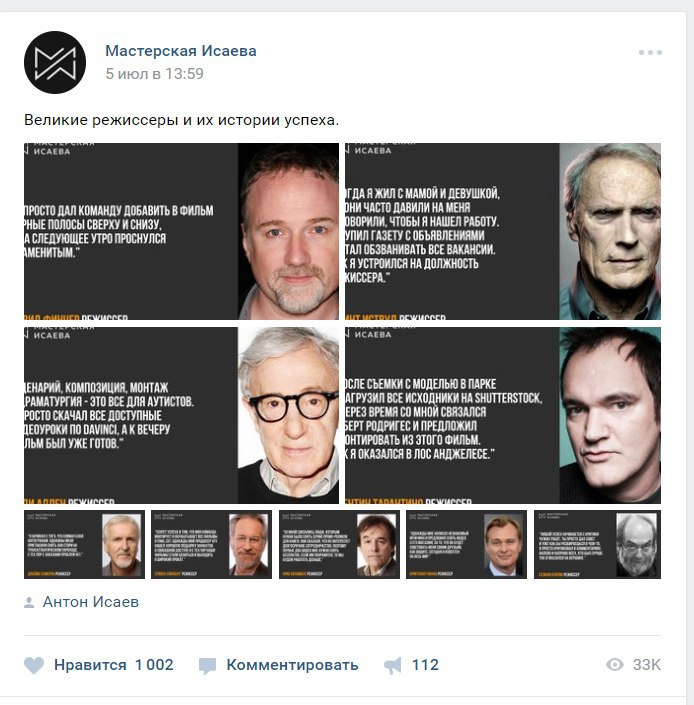Screen dimensions: 694x705
Task: Click the eye views counter icon
Action: pyautogui.click(x=614, y=665)
